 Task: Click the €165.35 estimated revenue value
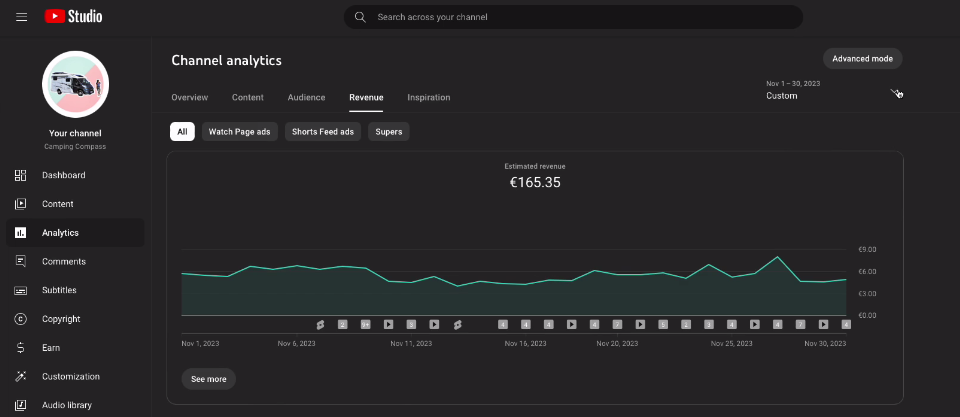click(x=535, y=182)
